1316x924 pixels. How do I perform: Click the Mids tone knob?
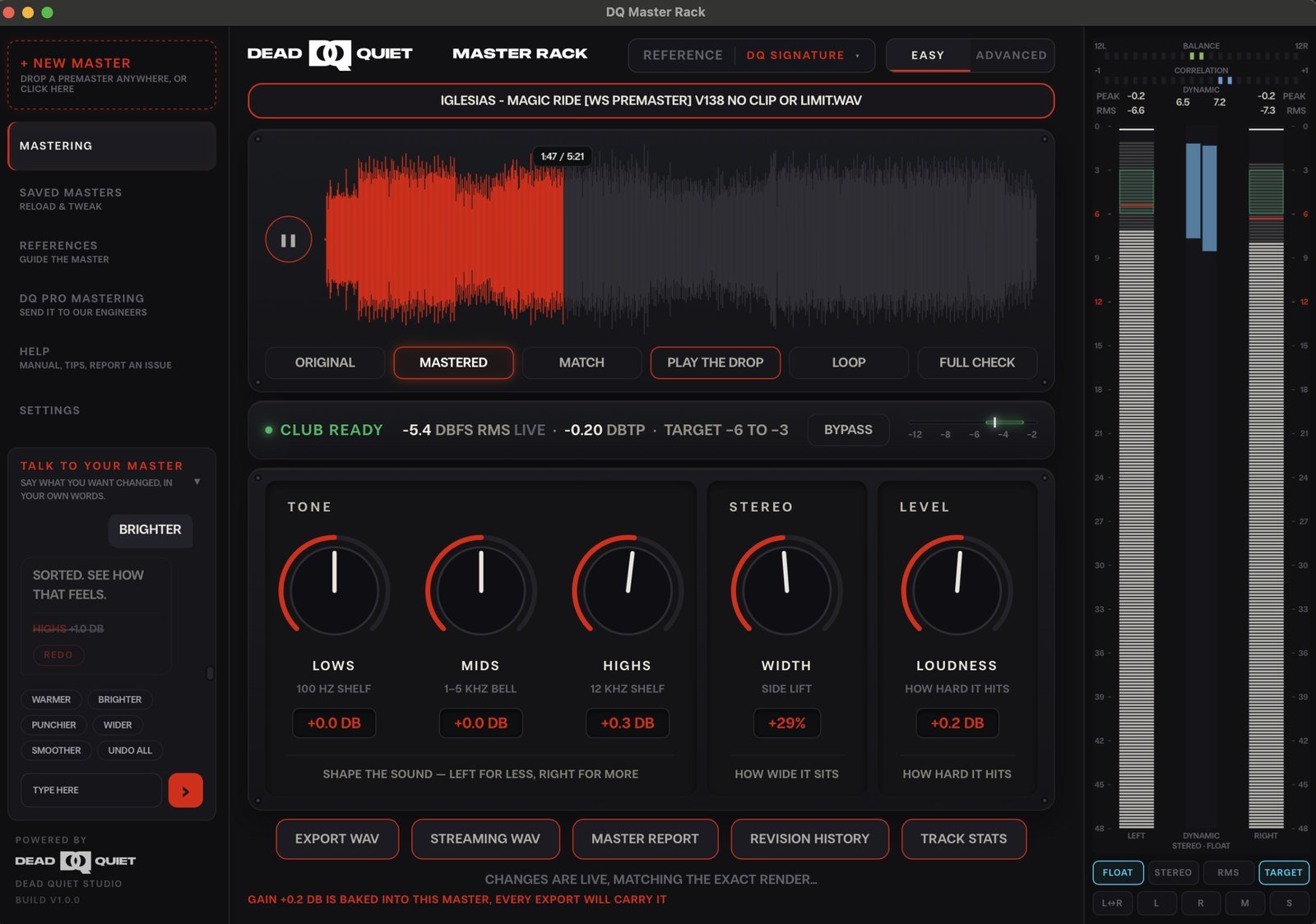(480, 589)
